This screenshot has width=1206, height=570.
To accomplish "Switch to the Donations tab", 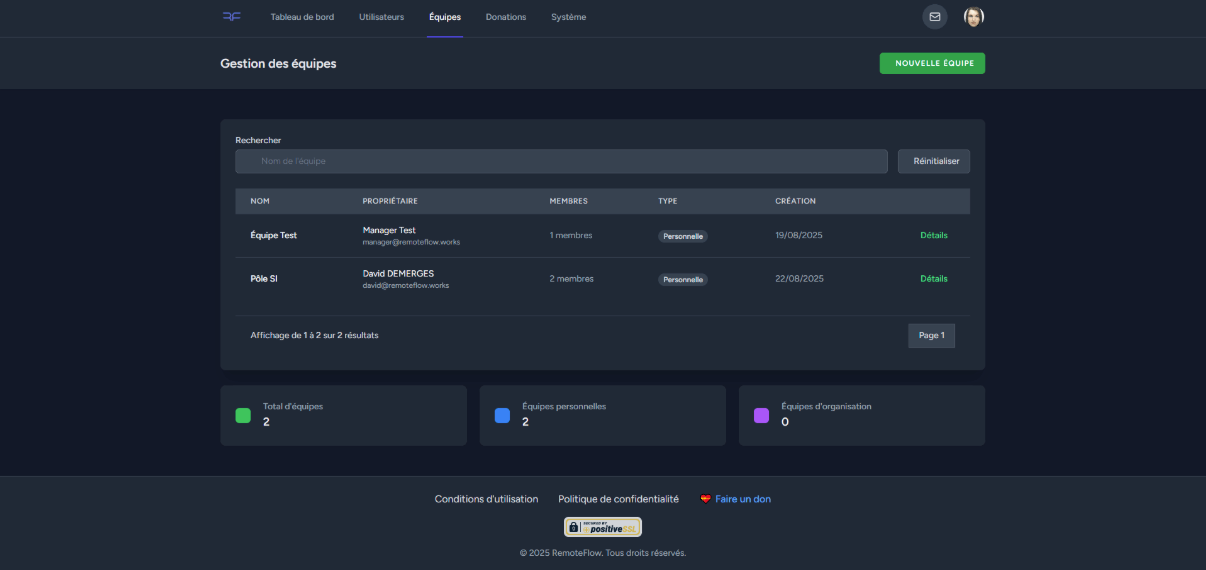I will [x=506, y=17].
